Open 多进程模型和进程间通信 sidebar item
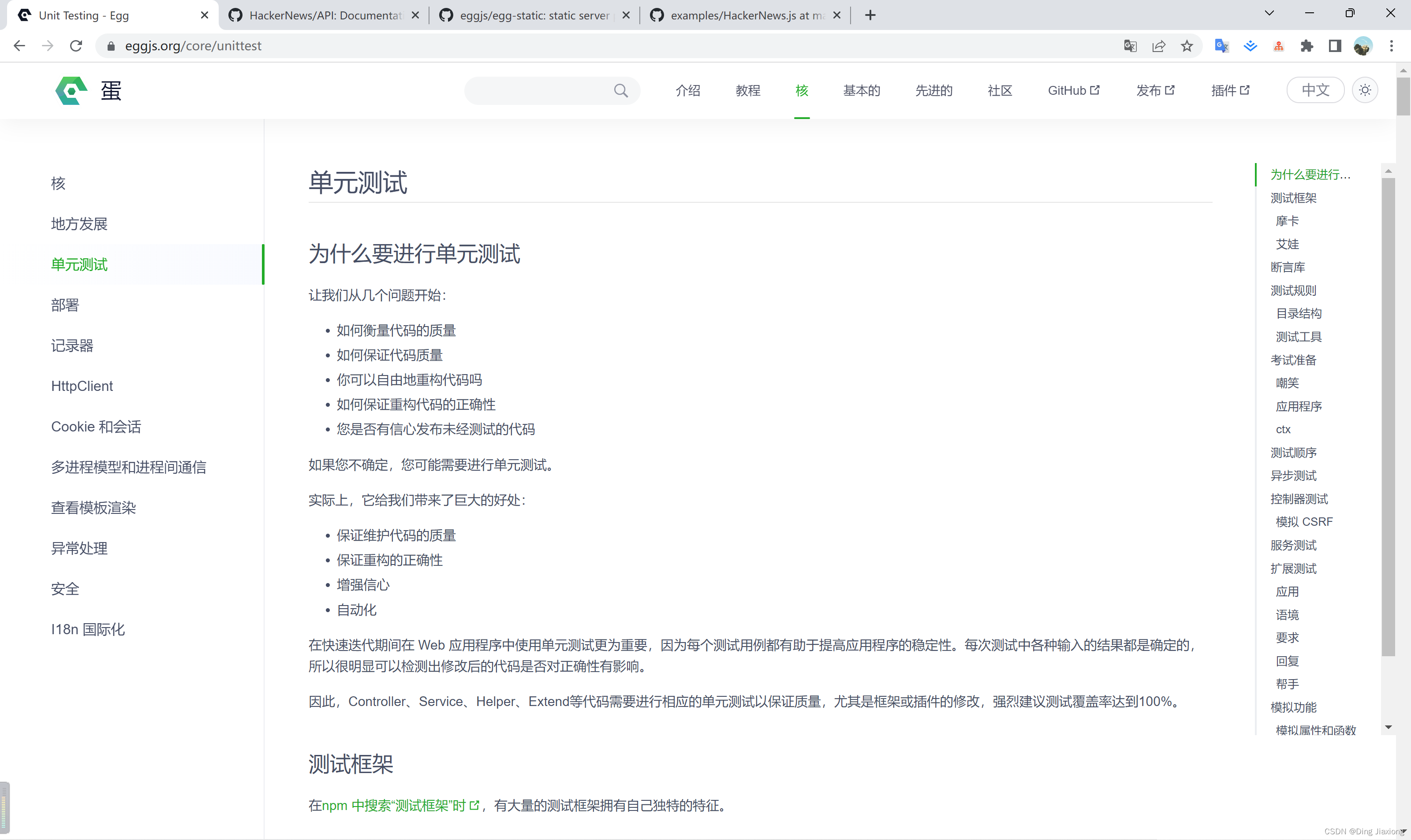Viewport: 1411px width, 840px height. pos(128,467)
